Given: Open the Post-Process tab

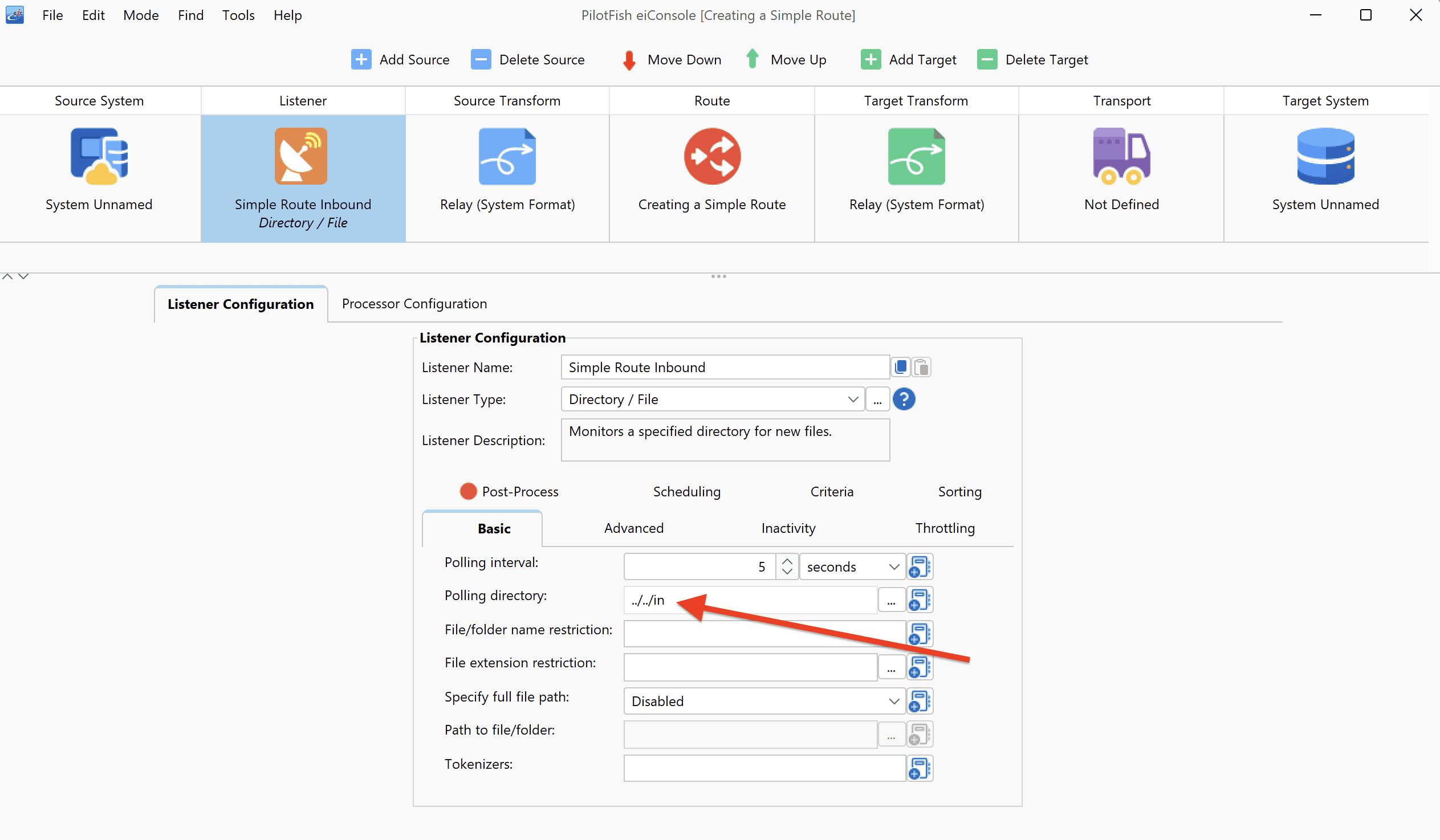Looking at the screenshot, I should pos(509,491).
